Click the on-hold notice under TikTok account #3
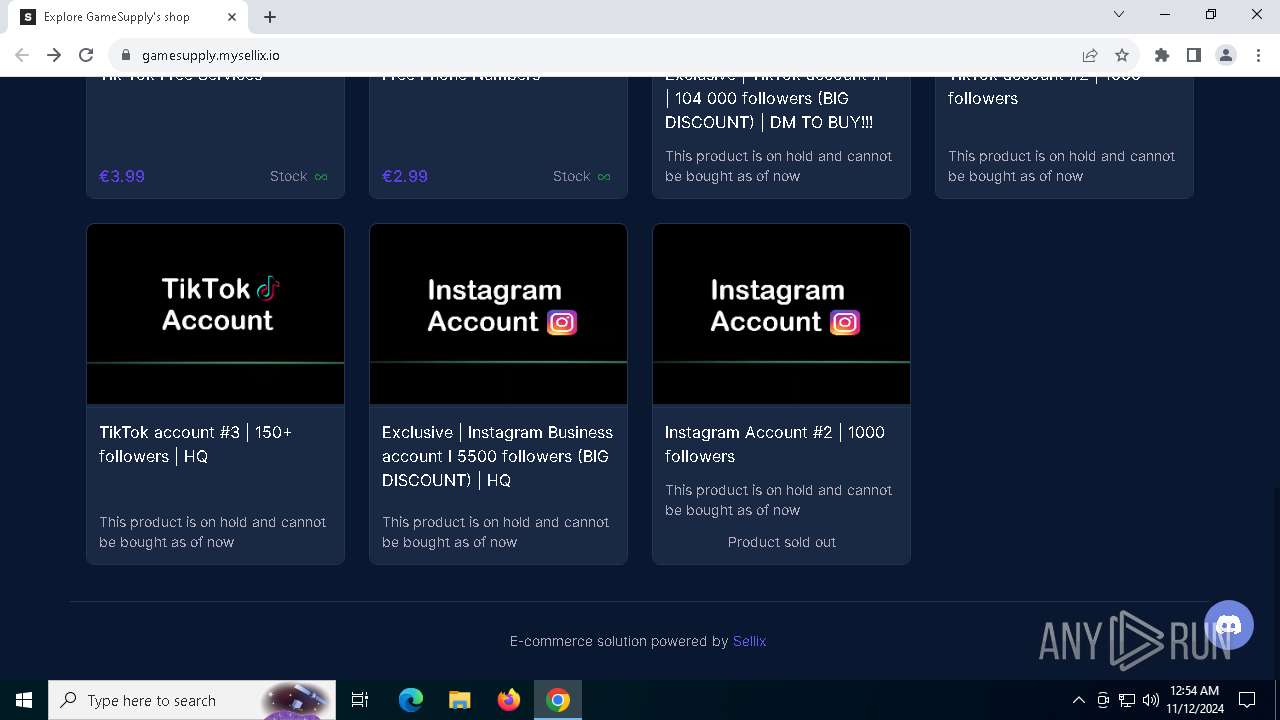Viewport: 1280px width, 720px height. tap(213, 532)
